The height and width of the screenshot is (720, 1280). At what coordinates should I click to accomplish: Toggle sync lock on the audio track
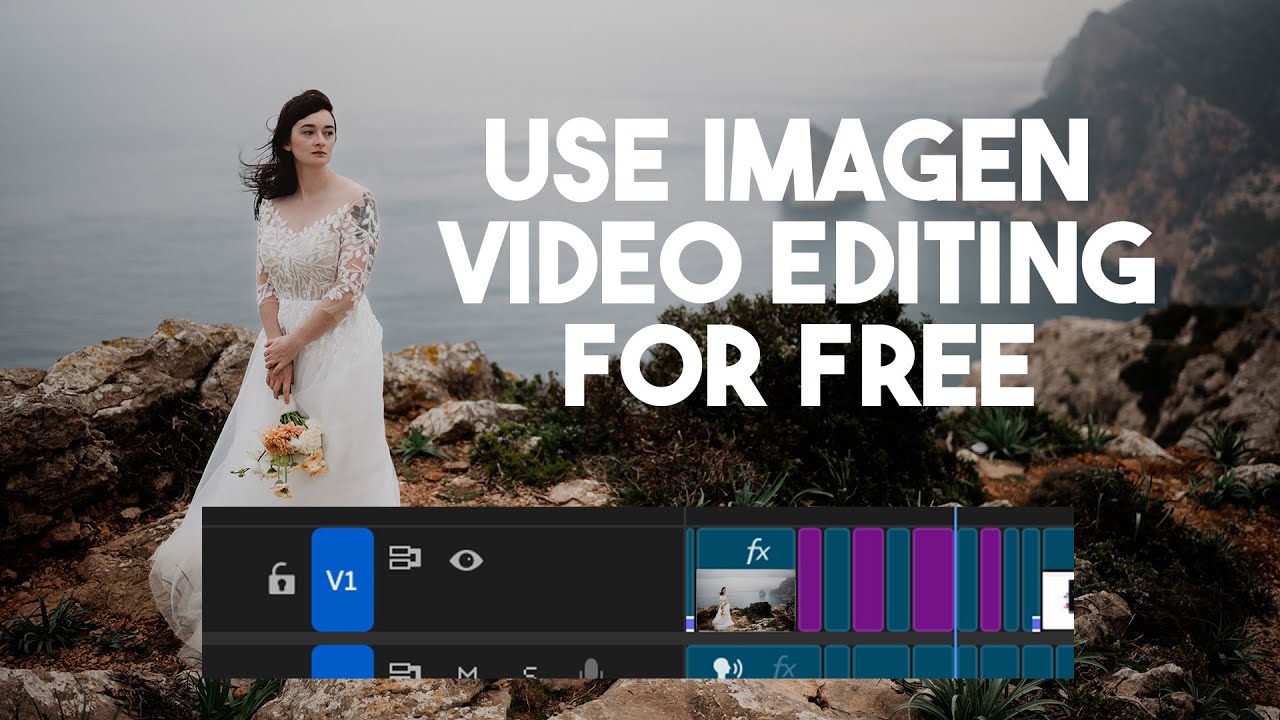404,670
